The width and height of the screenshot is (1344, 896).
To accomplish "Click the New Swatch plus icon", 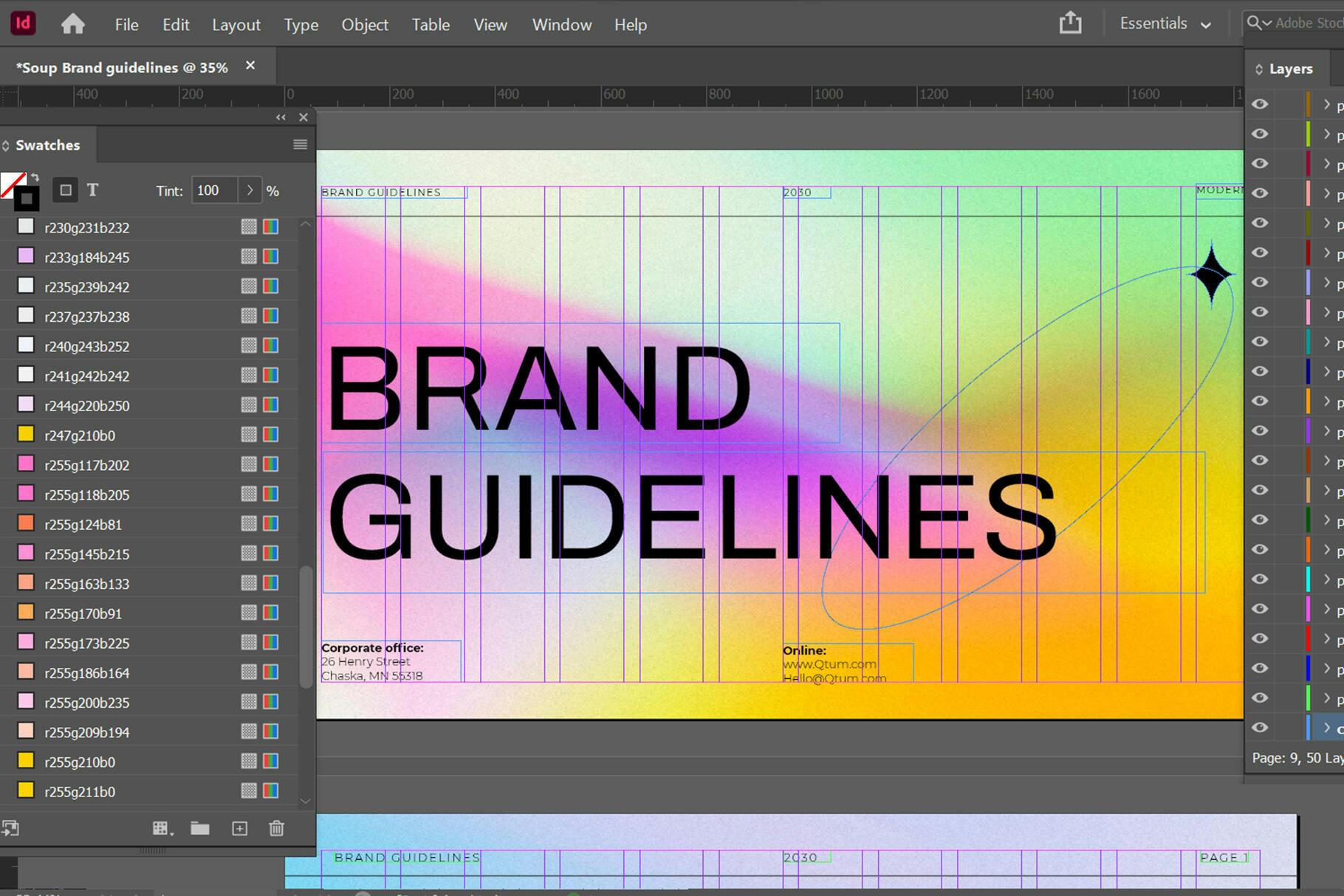I will coord(240,829).
